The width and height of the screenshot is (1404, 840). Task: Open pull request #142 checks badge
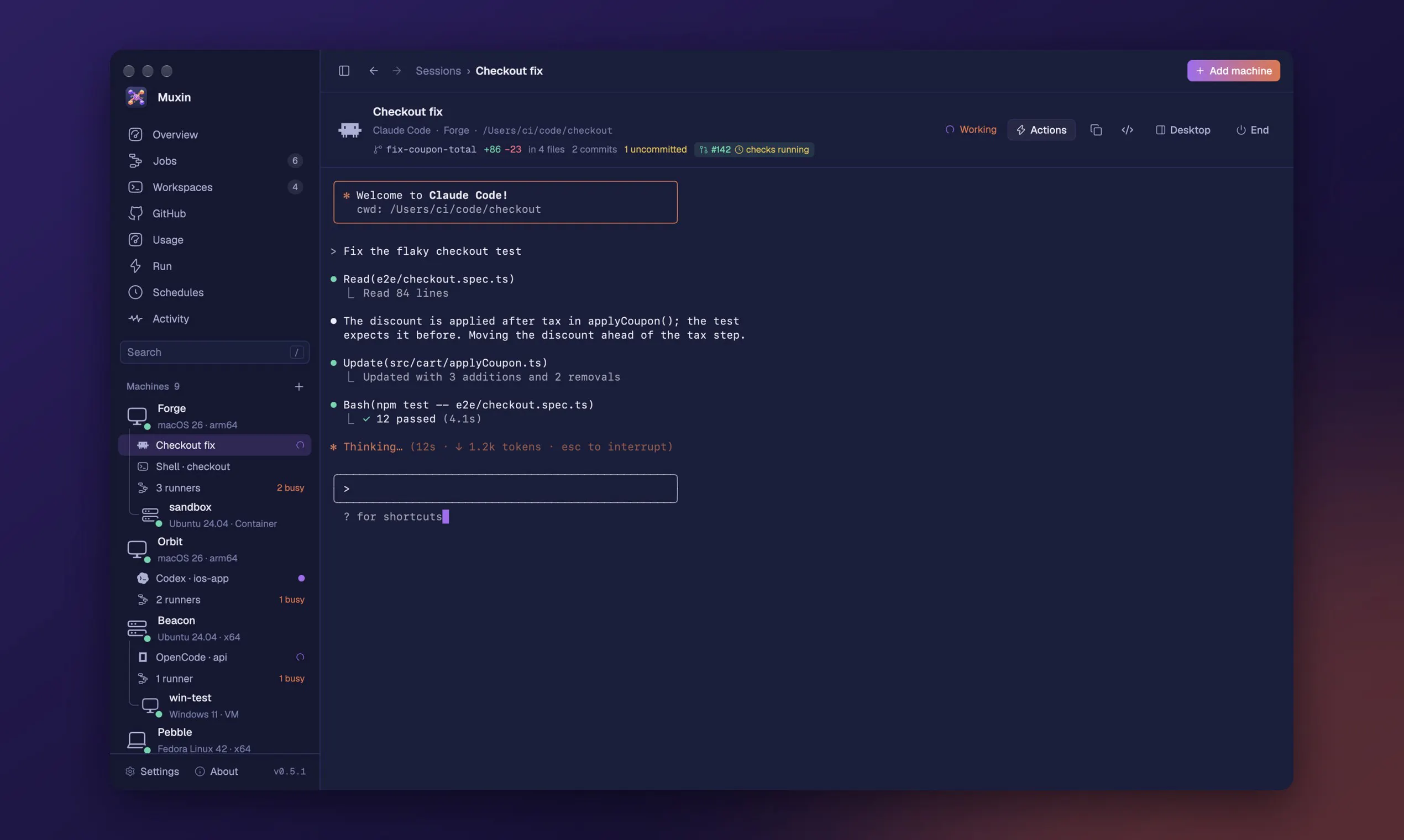tap(754, 149)
